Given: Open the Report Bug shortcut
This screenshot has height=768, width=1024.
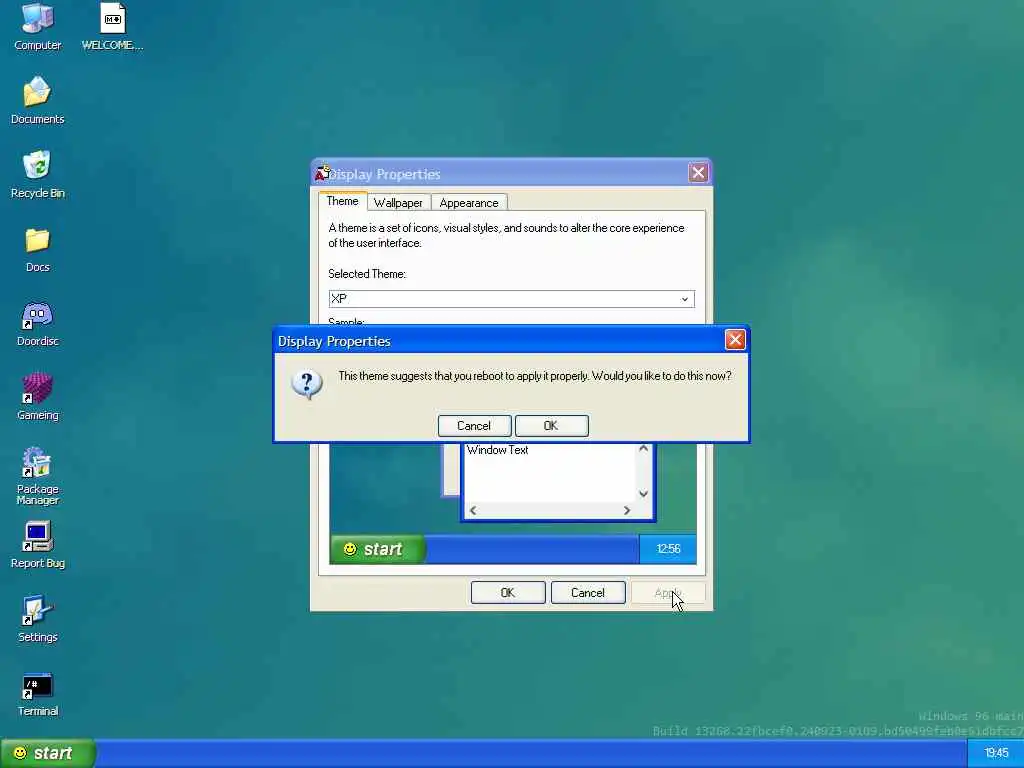Looking at the screenshot, I should pos(37,544).
